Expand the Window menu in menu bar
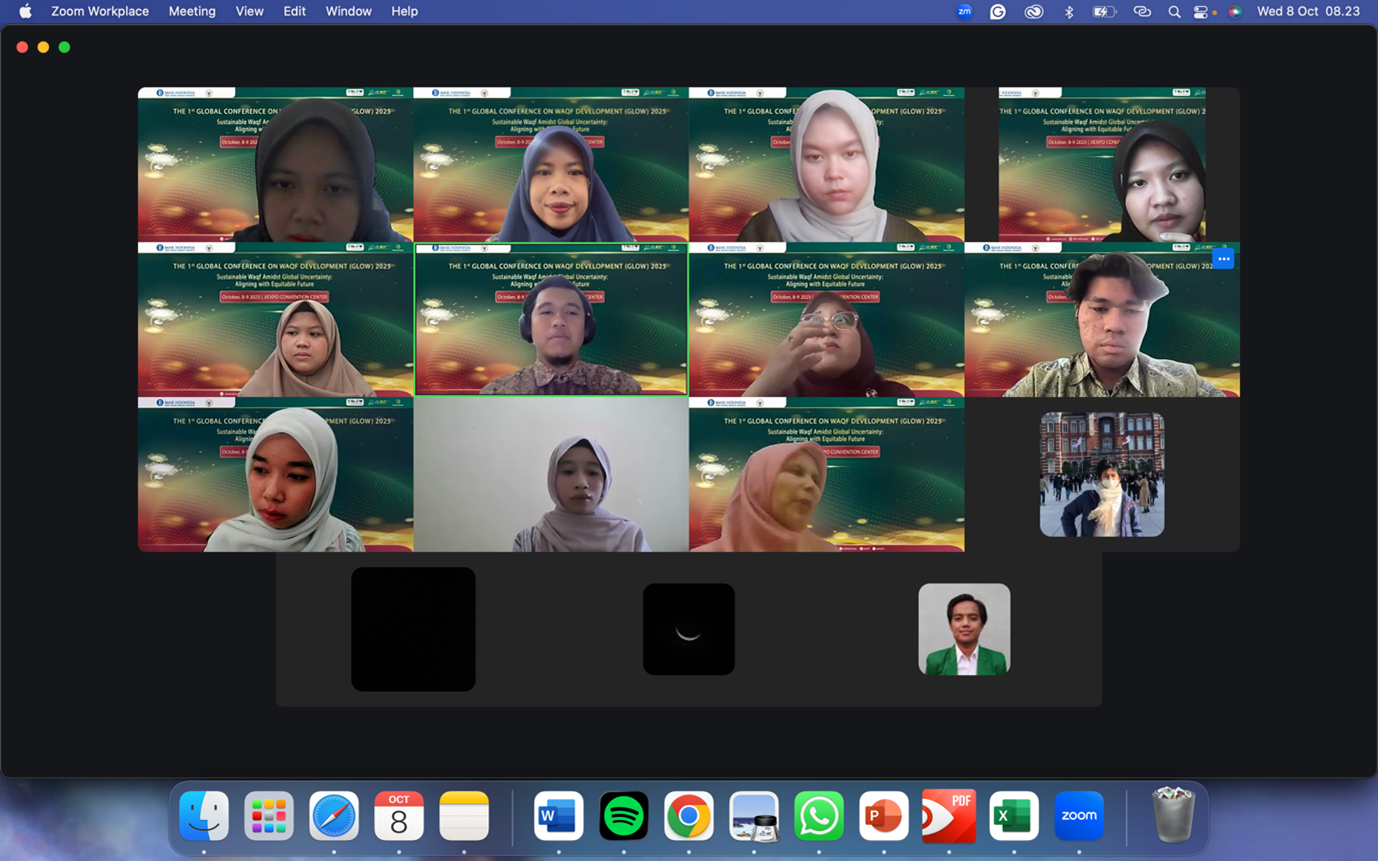 [x=348, y=11]
